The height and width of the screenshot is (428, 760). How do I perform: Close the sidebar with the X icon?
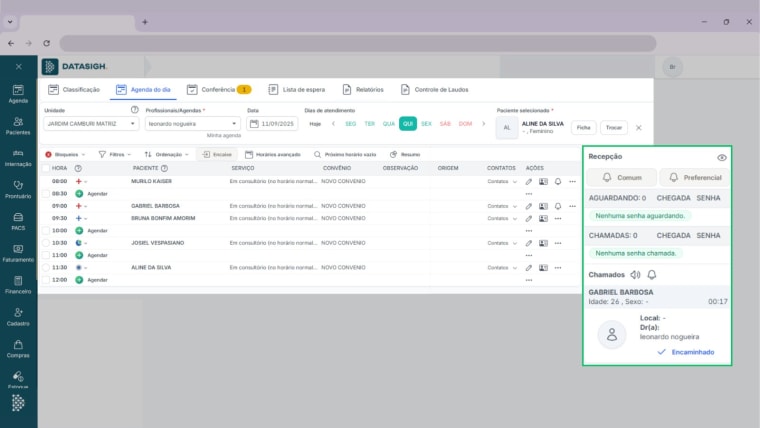click(x=18, y=66)
